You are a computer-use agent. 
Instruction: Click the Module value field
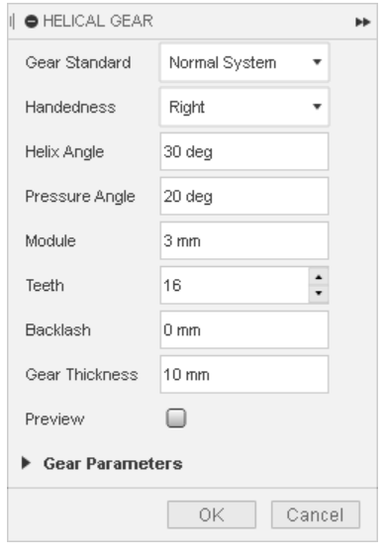[x=244, y=241]
